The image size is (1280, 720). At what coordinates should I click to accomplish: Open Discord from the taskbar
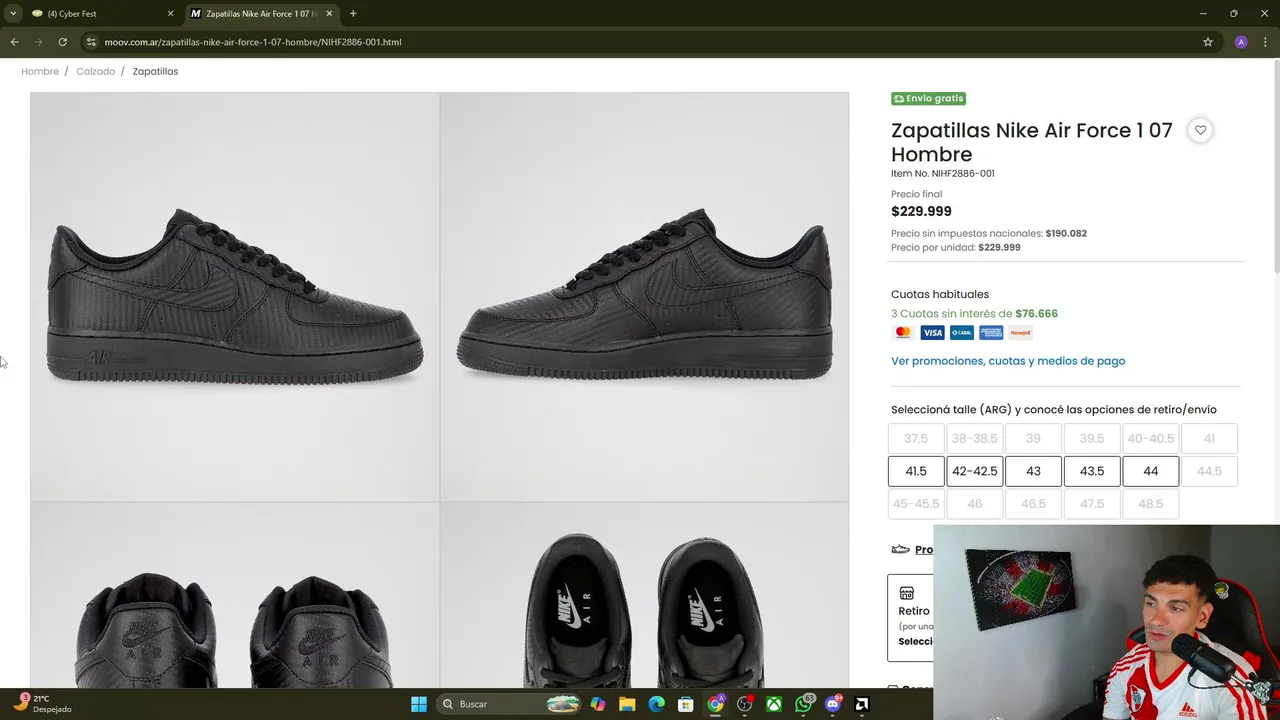(x=833, y=704)
